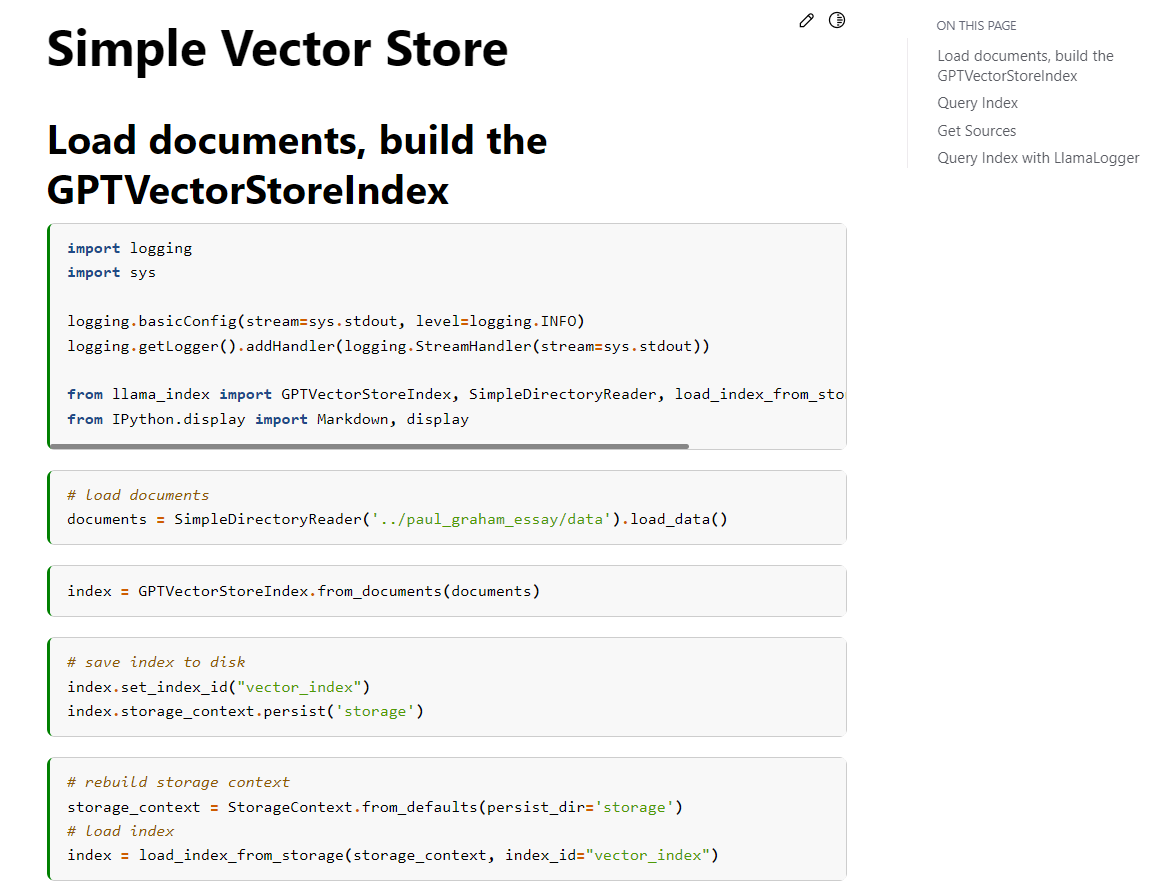Click the '# save index to disk' comment

(156, 662)
